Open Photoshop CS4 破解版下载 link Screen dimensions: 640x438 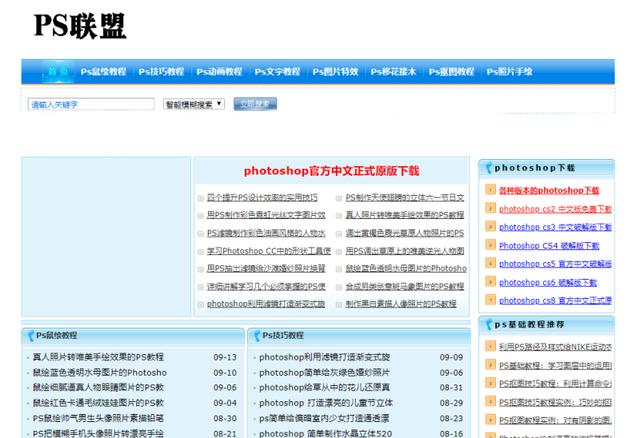click(x=549, y=246)
